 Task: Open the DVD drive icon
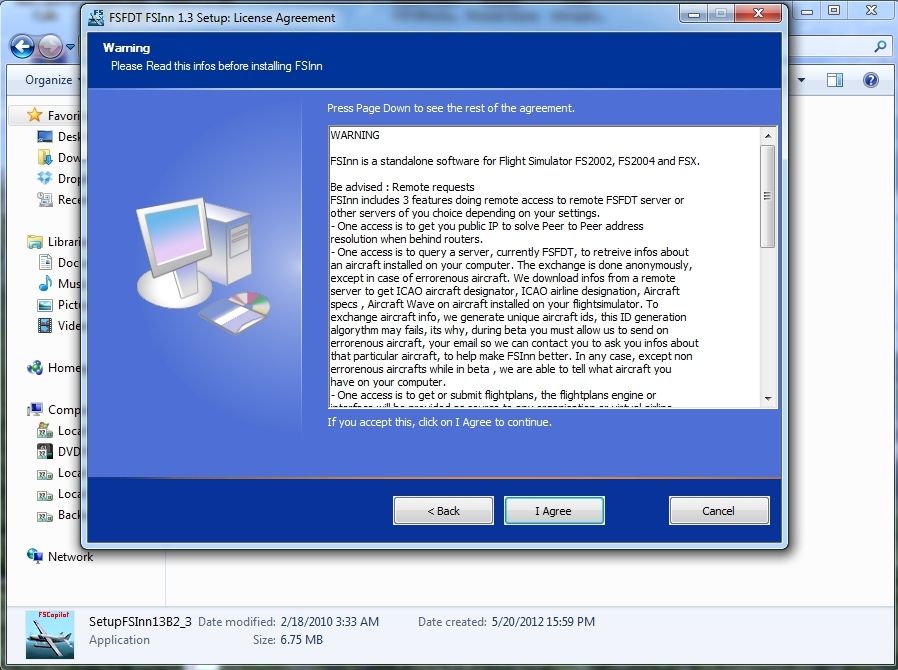tap(45, 451)
